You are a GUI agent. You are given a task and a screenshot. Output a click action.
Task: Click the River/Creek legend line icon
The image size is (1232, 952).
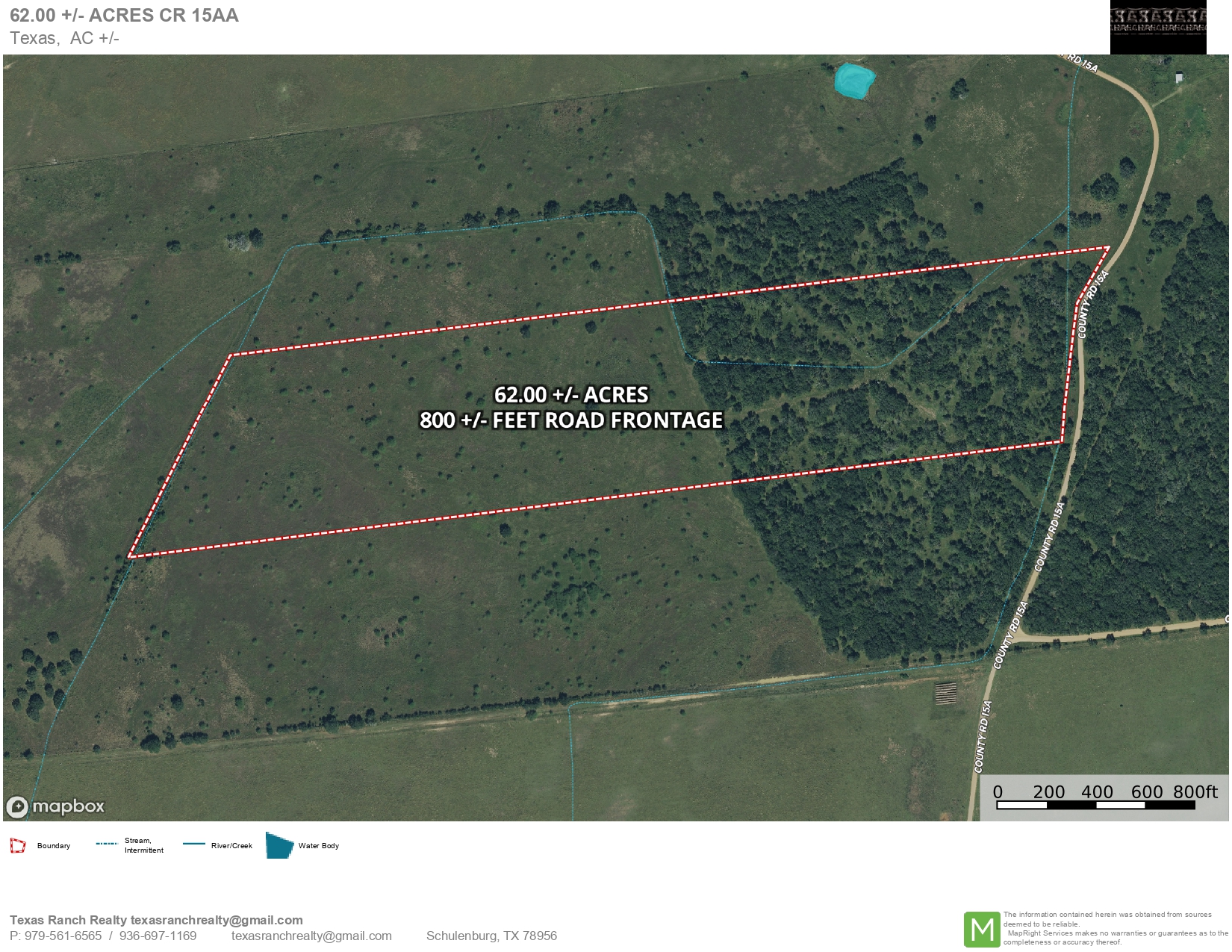coord(196,844)
